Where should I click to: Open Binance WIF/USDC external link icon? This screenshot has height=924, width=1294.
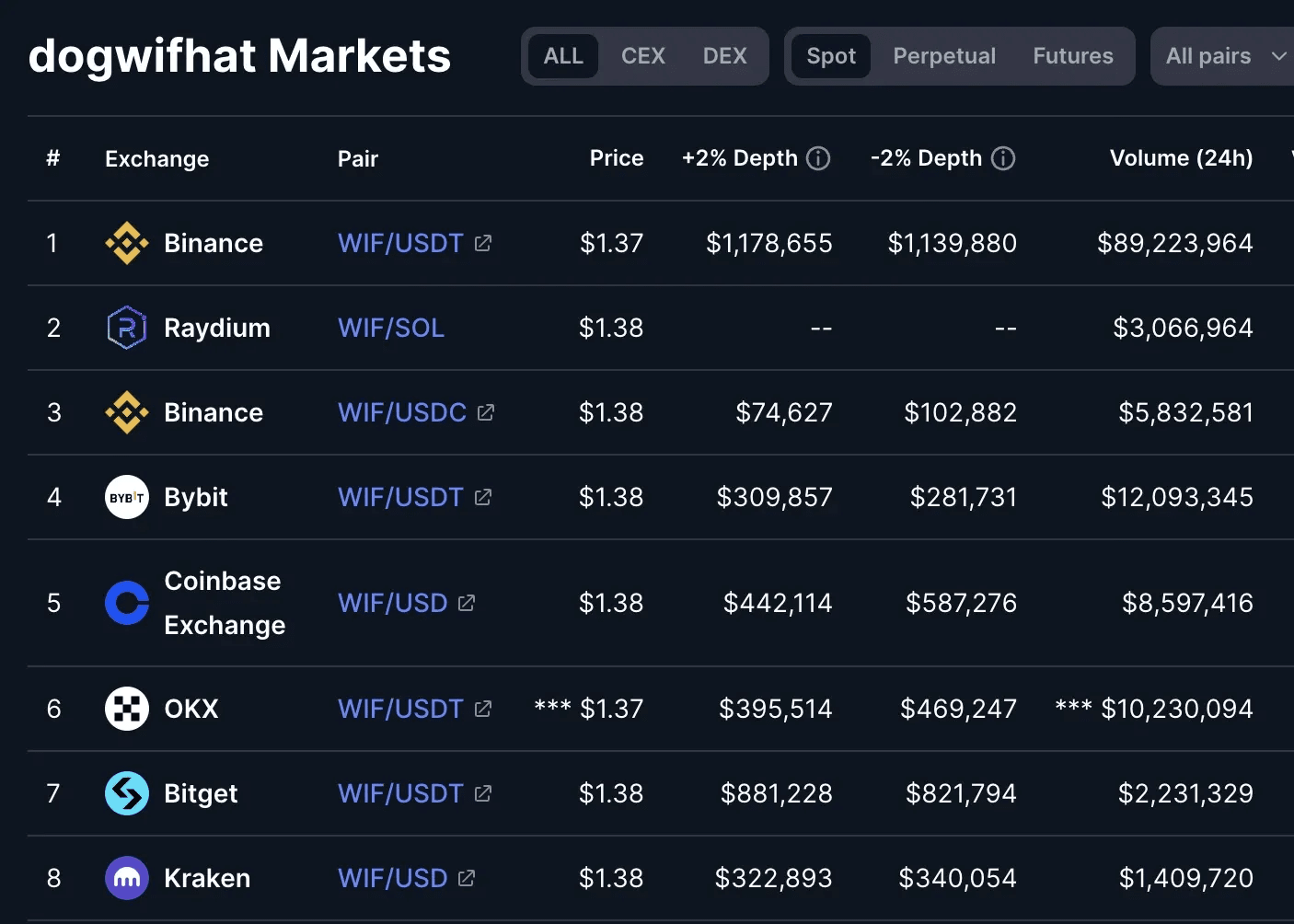tap(486, 412)
